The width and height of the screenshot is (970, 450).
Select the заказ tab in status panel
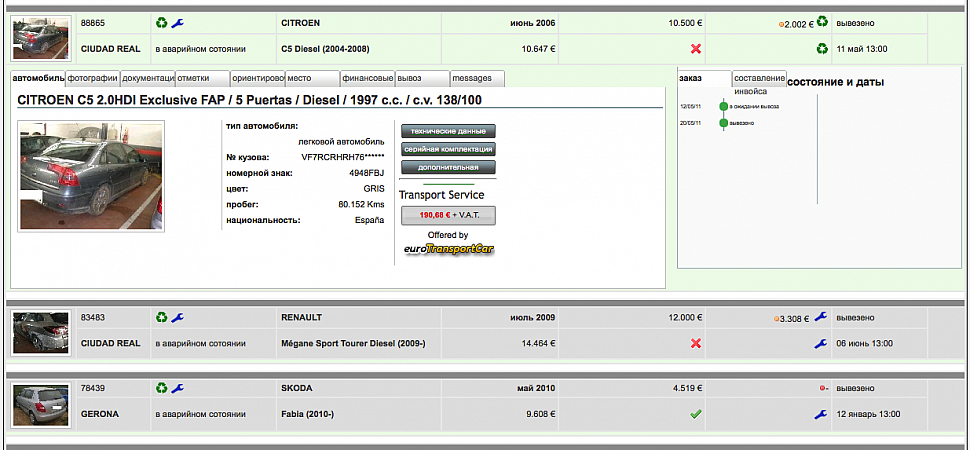[x=705, y=79]
